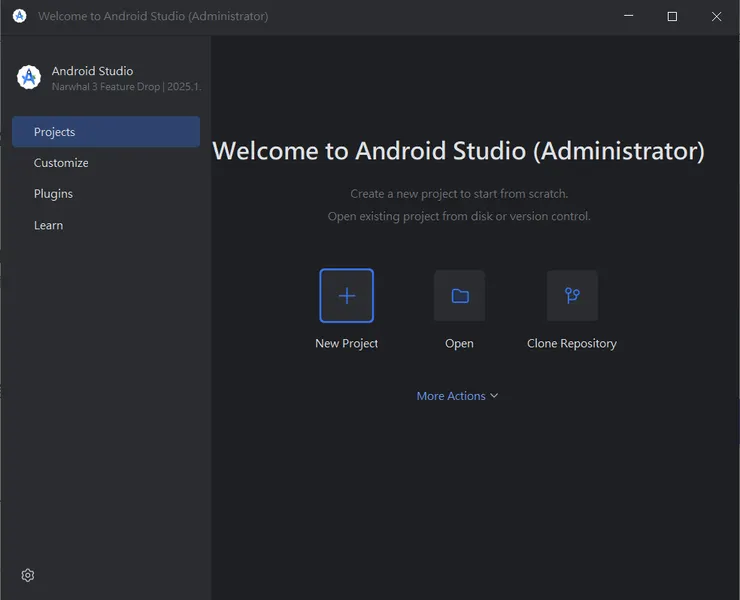Minimize the Welcome to Android Studio window
This screenshot has width=740, height=600.
point(628,16)
